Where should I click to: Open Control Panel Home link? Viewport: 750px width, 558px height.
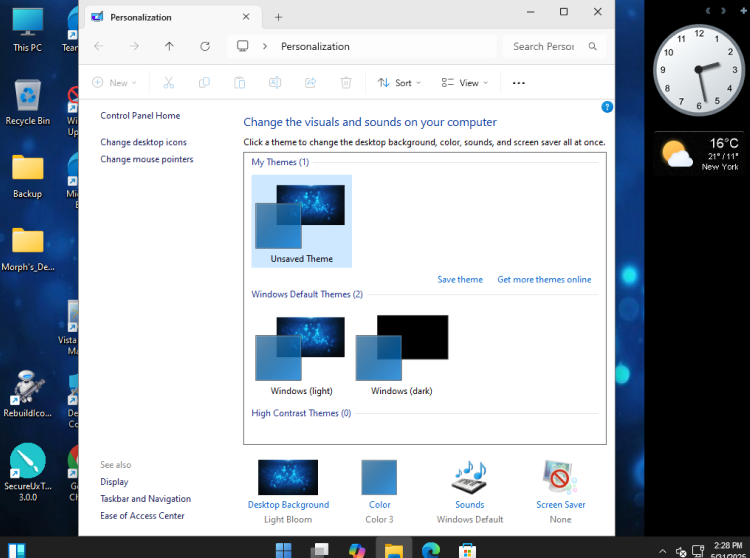(140, 115)
